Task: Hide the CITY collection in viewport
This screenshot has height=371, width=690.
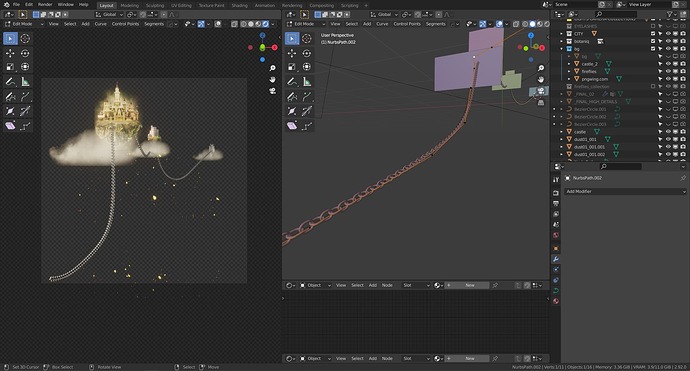Action: pos(668,33)
